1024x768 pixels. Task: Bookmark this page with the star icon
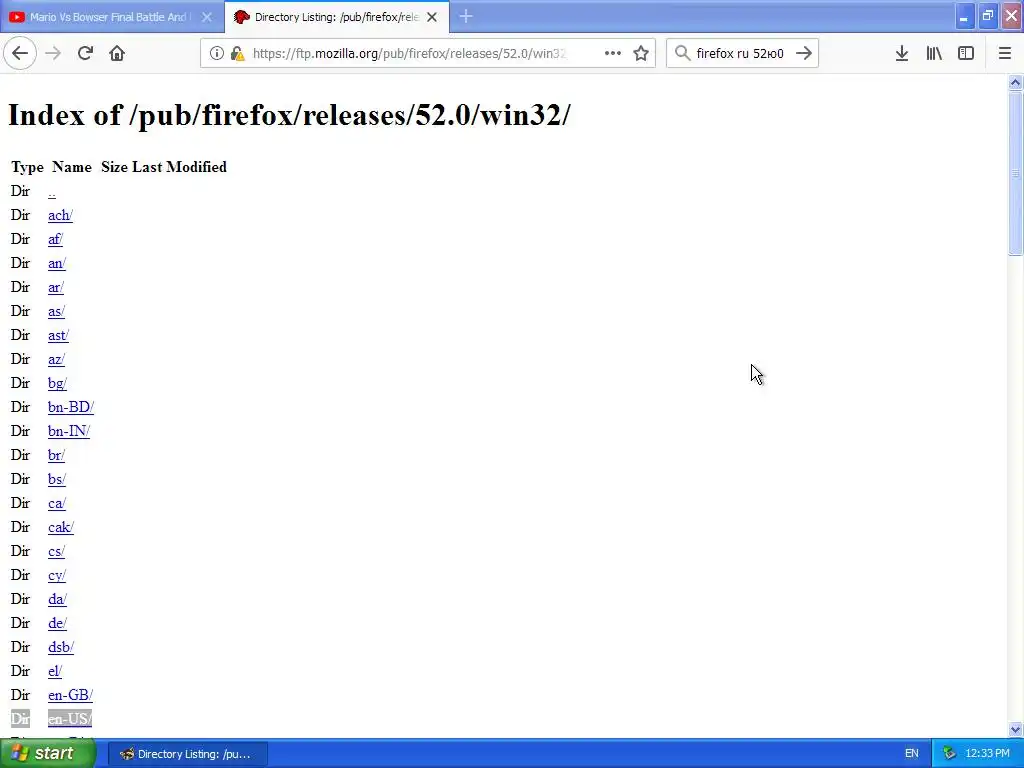641,54
